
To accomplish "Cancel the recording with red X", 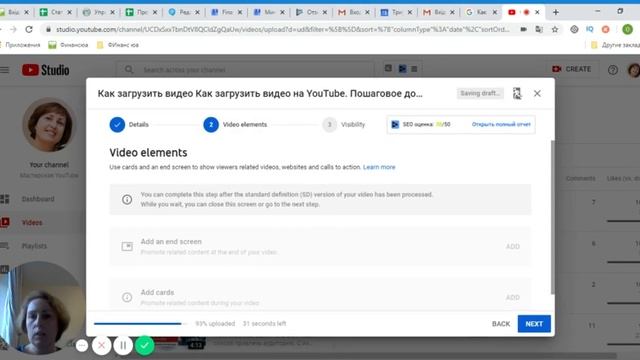I will point(101,346).
